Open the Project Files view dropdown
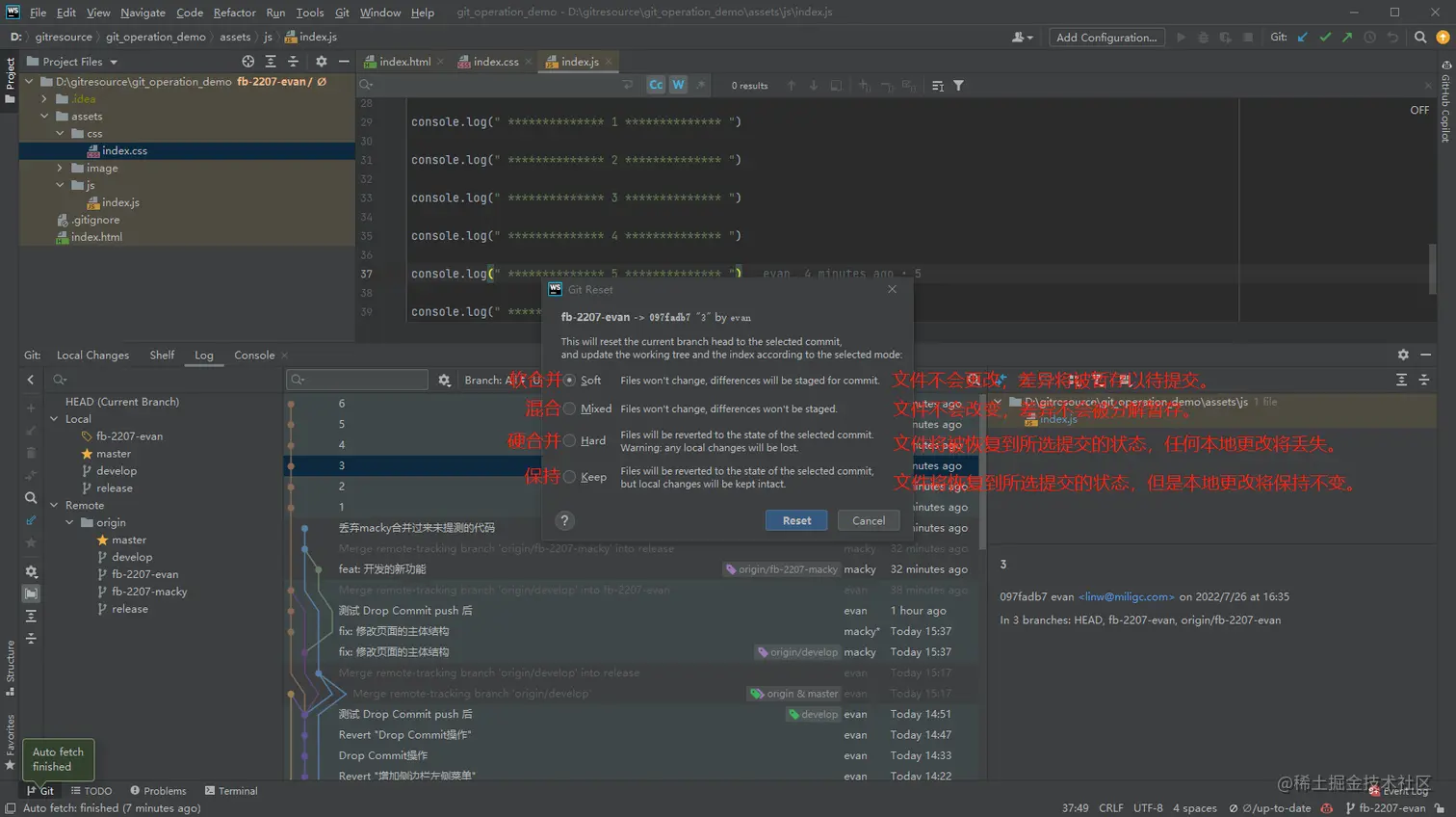Image resolution: width=1456 pixels, height=817 pixels. [x=114, y=62]
